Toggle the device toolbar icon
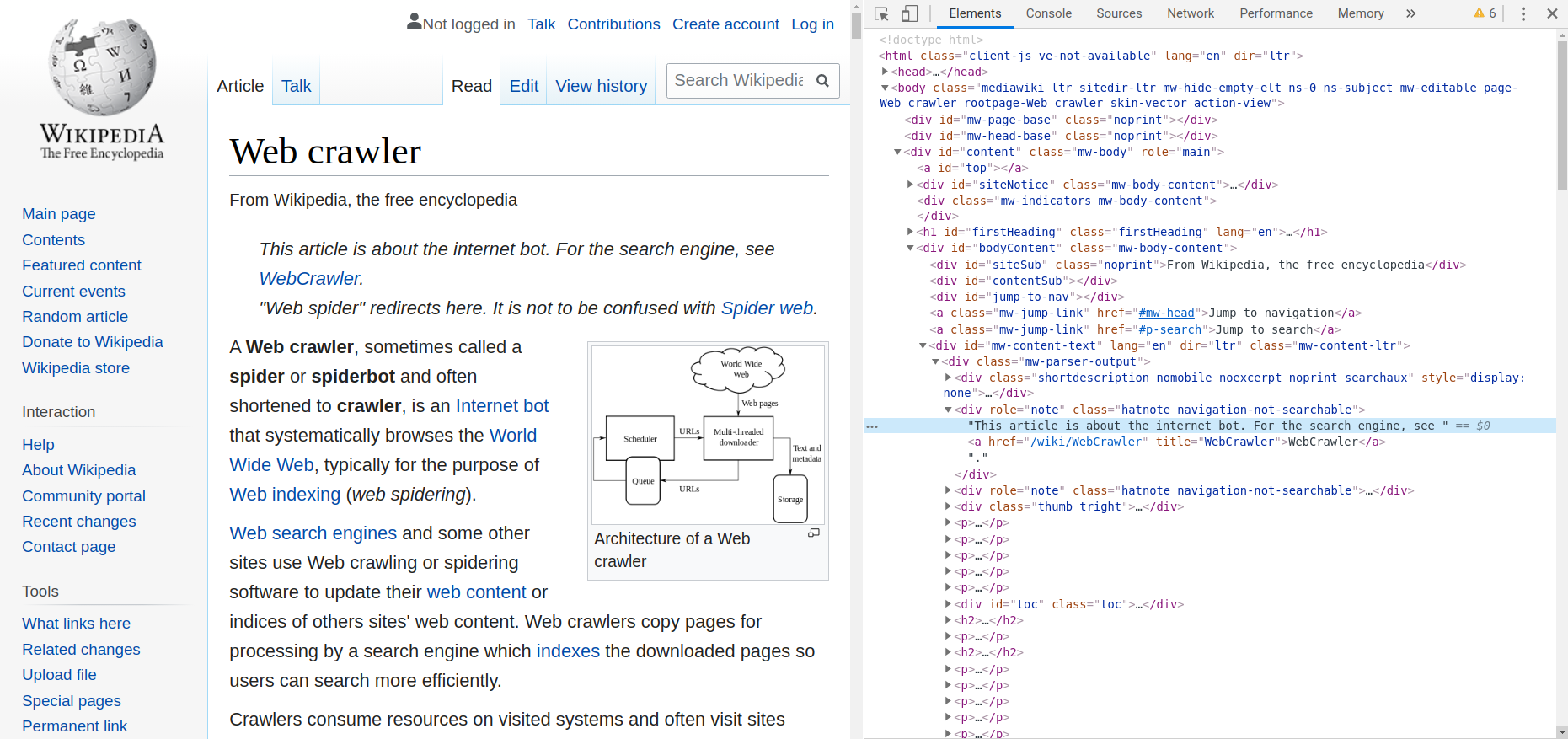 point(910,13)
